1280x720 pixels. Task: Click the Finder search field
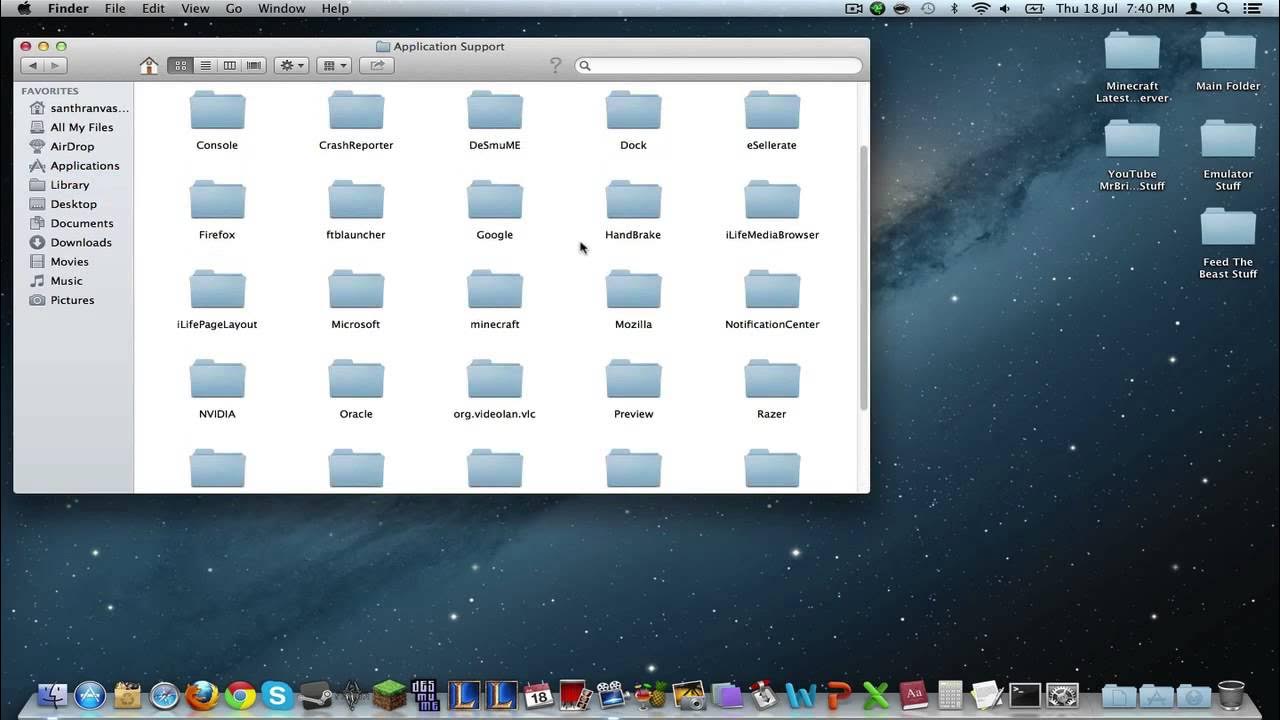pyautogui.click(x=718, y=65)
